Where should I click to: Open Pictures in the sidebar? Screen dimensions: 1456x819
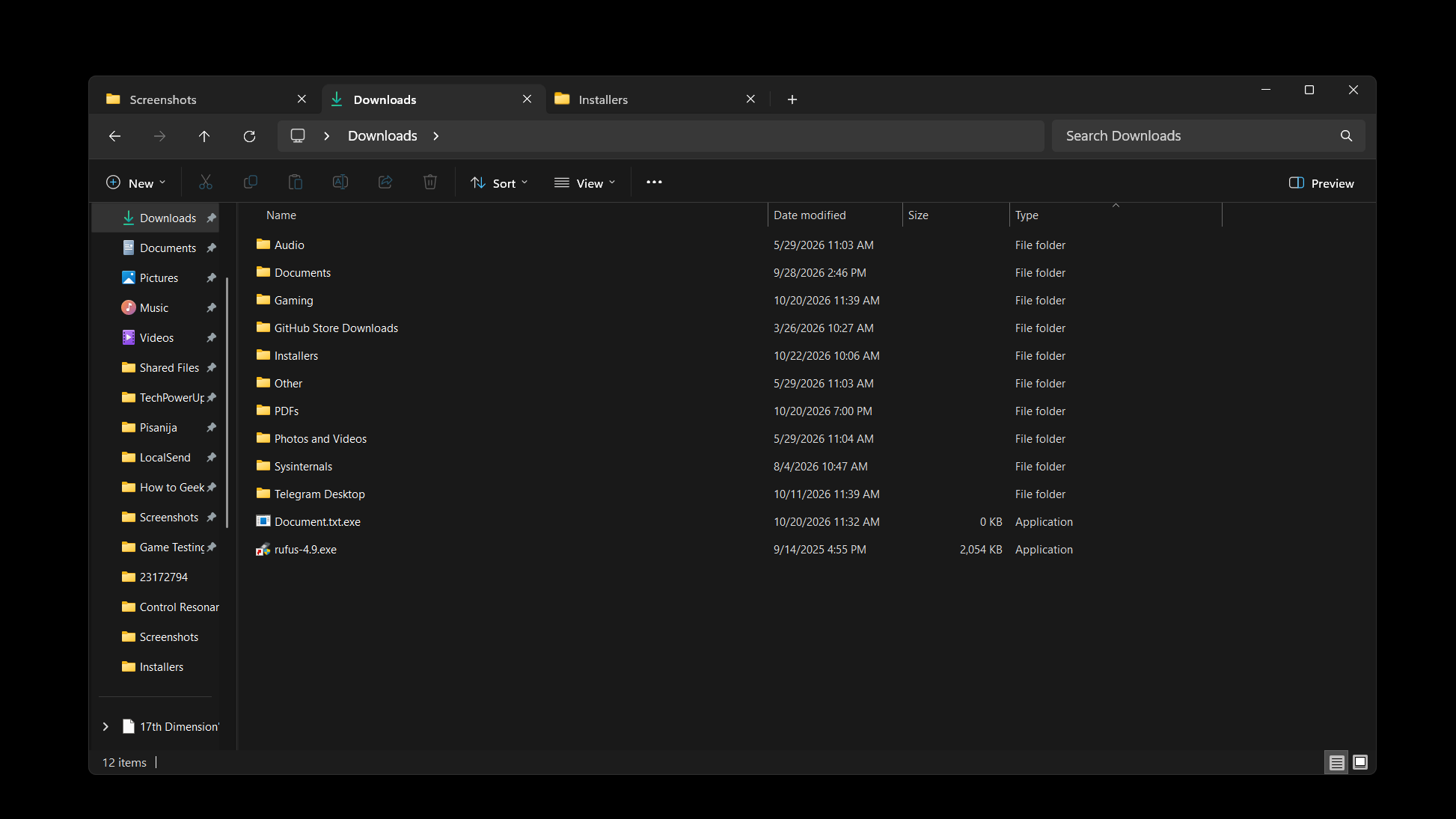[159, 278]
